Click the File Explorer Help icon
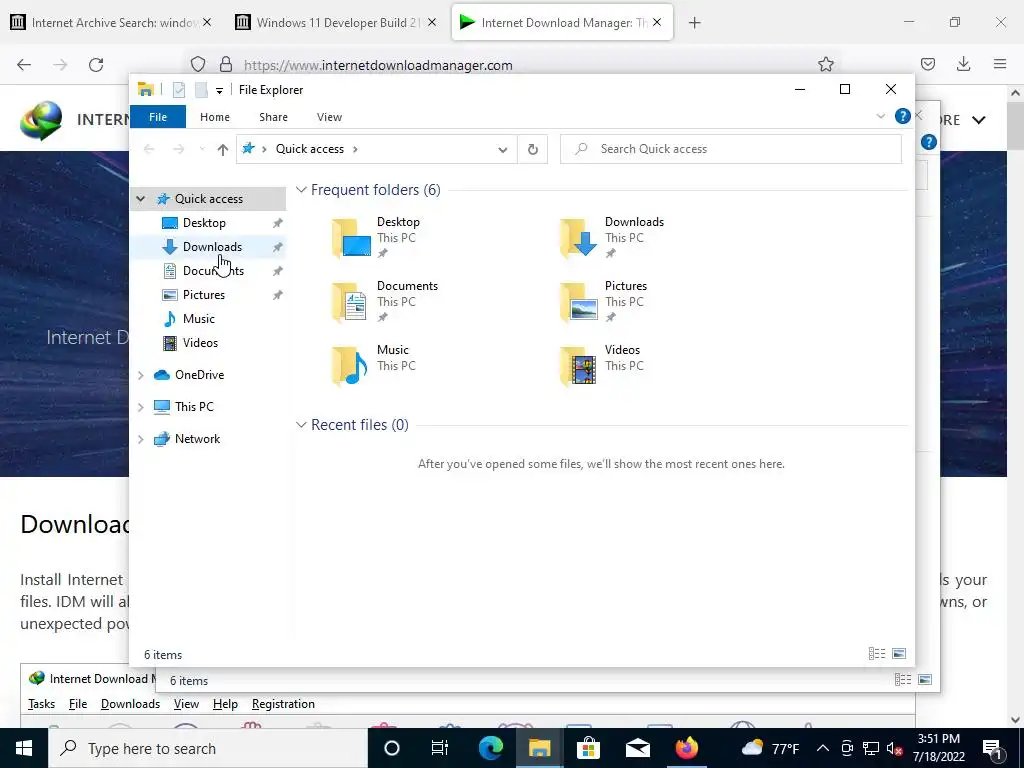This screenshot has height=768, width=1024. point(903,116)
